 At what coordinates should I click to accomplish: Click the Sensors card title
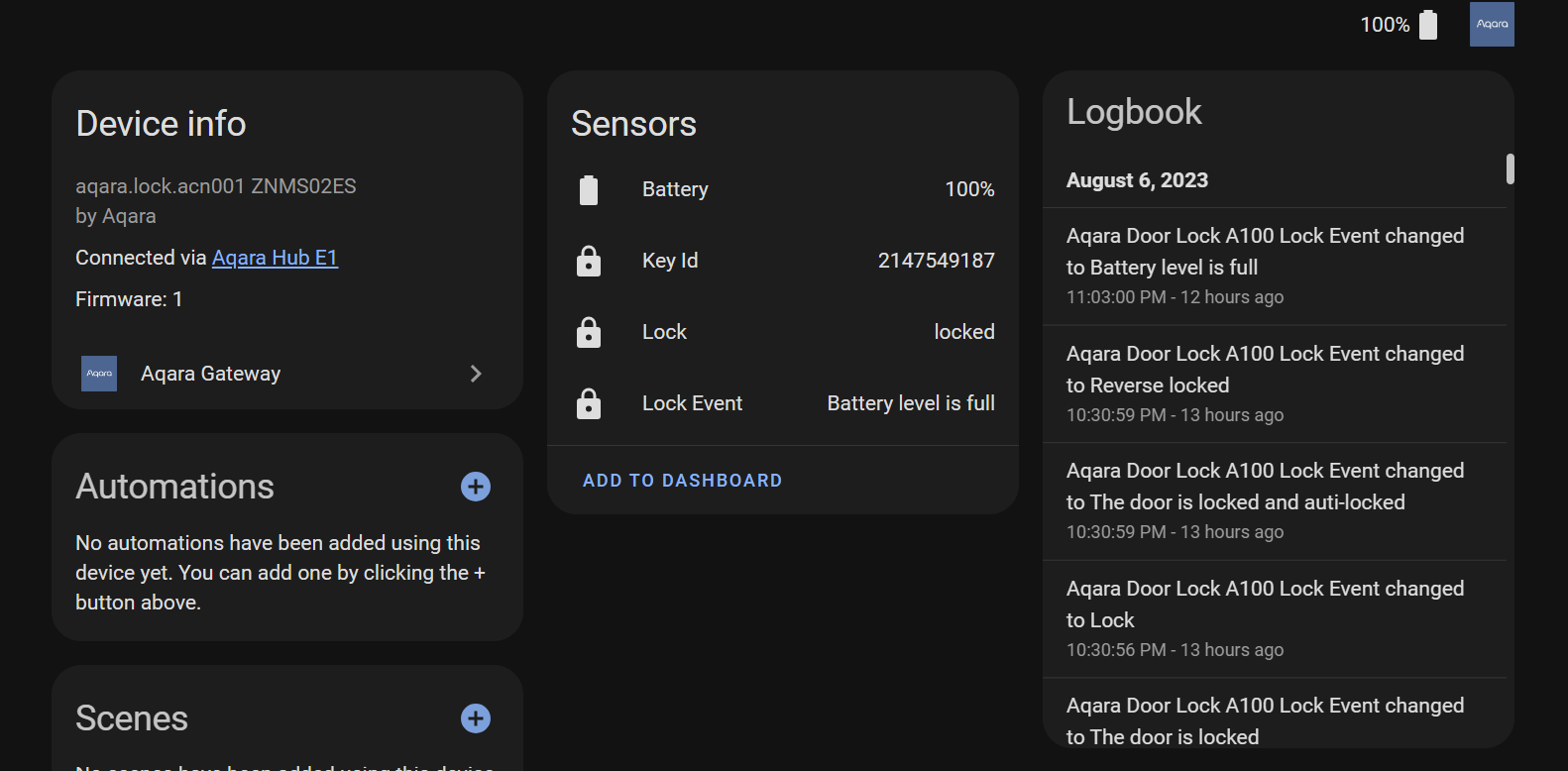[x=633, y=124]
